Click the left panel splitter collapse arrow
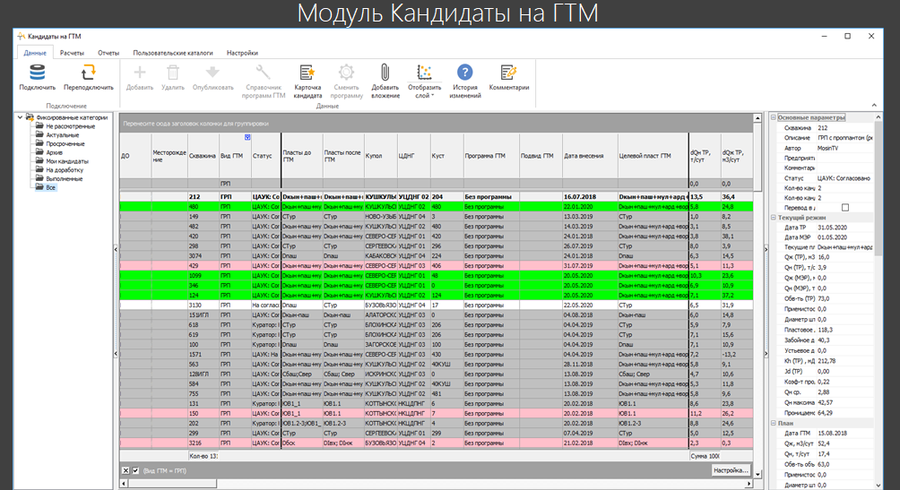 tap(116, 249)
